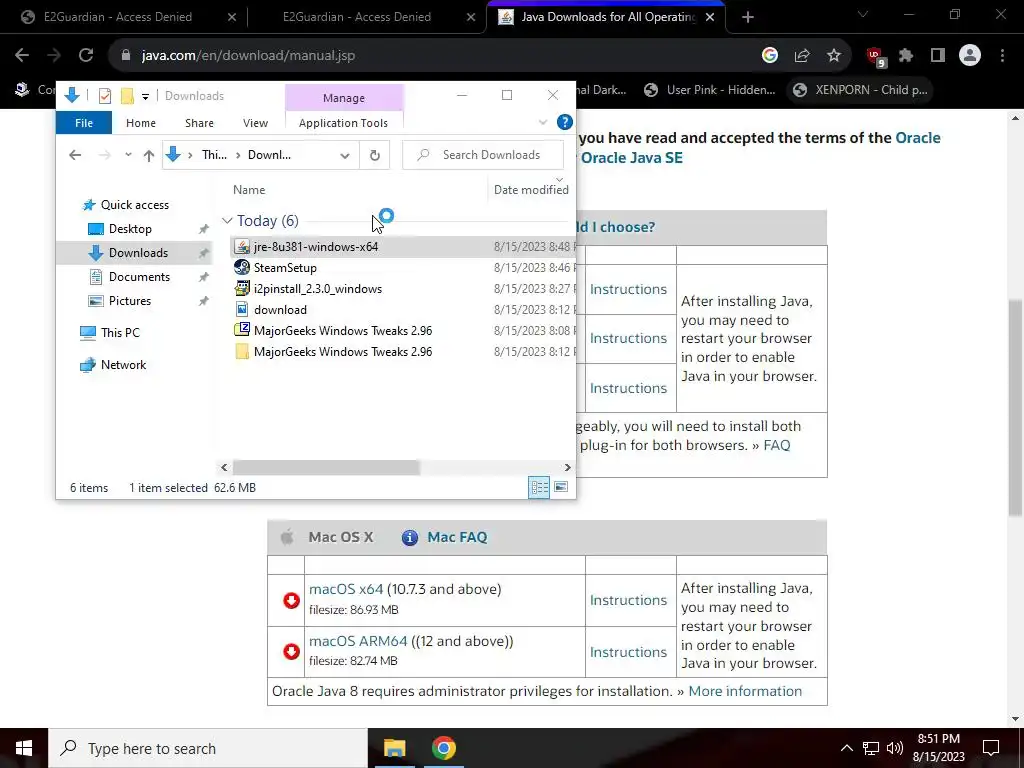Click Explorer's New folder quick access icon
1024x768 pixels.
(x=127, y=96)
